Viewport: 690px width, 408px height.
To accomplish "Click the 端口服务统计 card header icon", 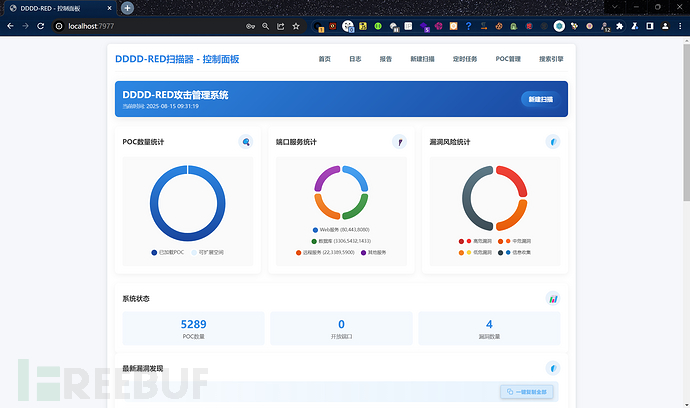I will click(x=399, y=142).
